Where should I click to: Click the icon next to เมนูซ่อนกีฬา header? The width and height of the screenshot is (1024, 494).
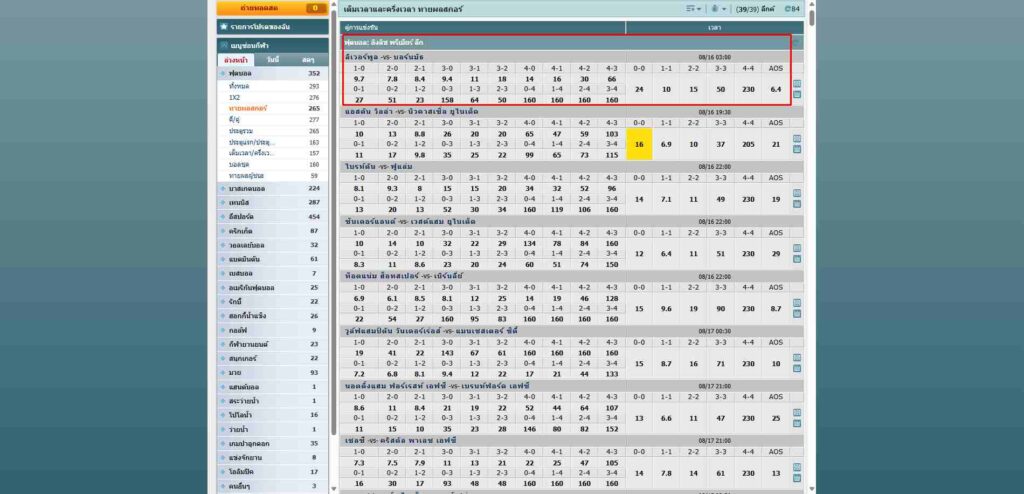point(224,46)
